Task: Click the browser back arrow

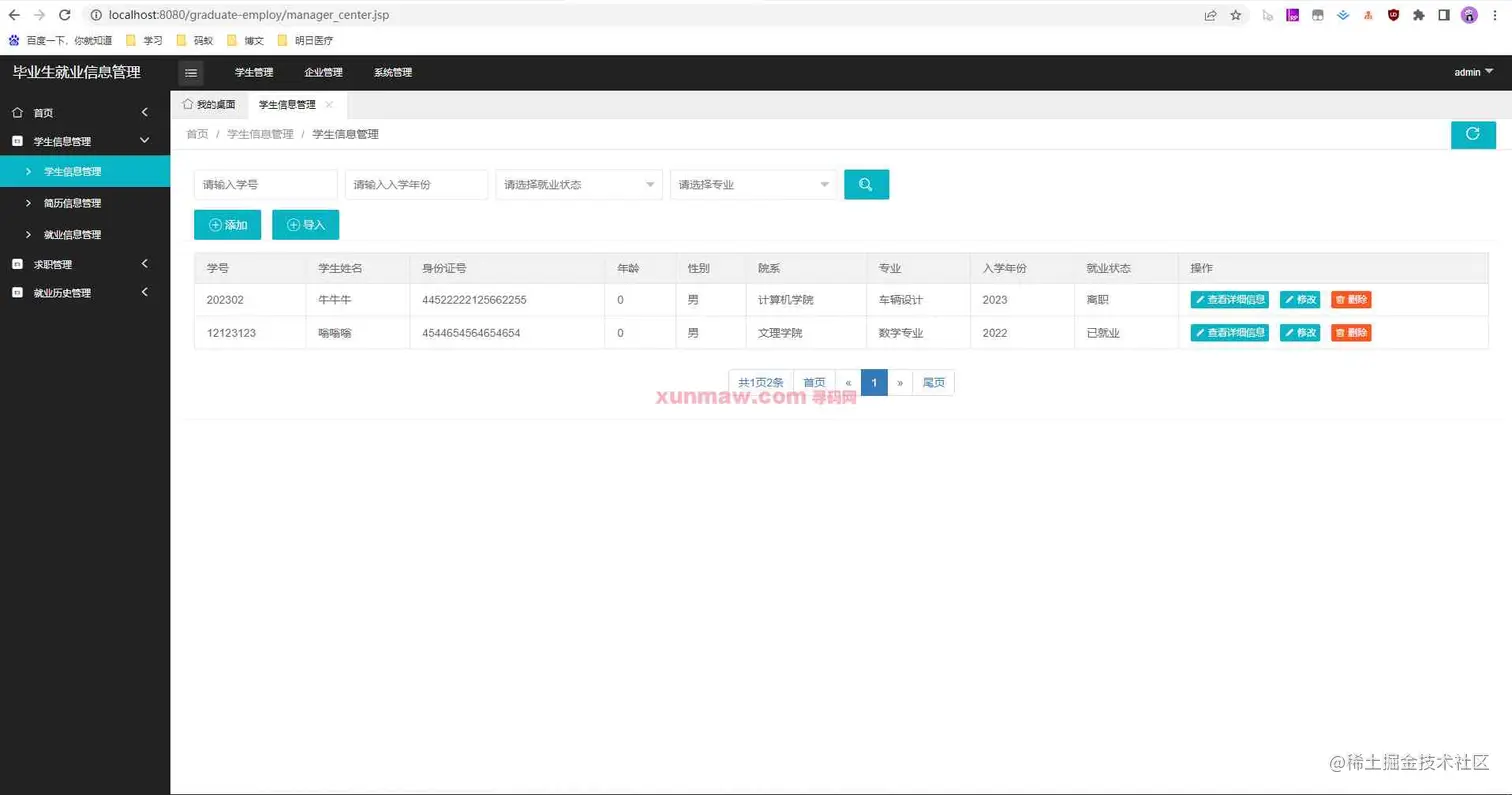Action: click(x=15, y=15)
